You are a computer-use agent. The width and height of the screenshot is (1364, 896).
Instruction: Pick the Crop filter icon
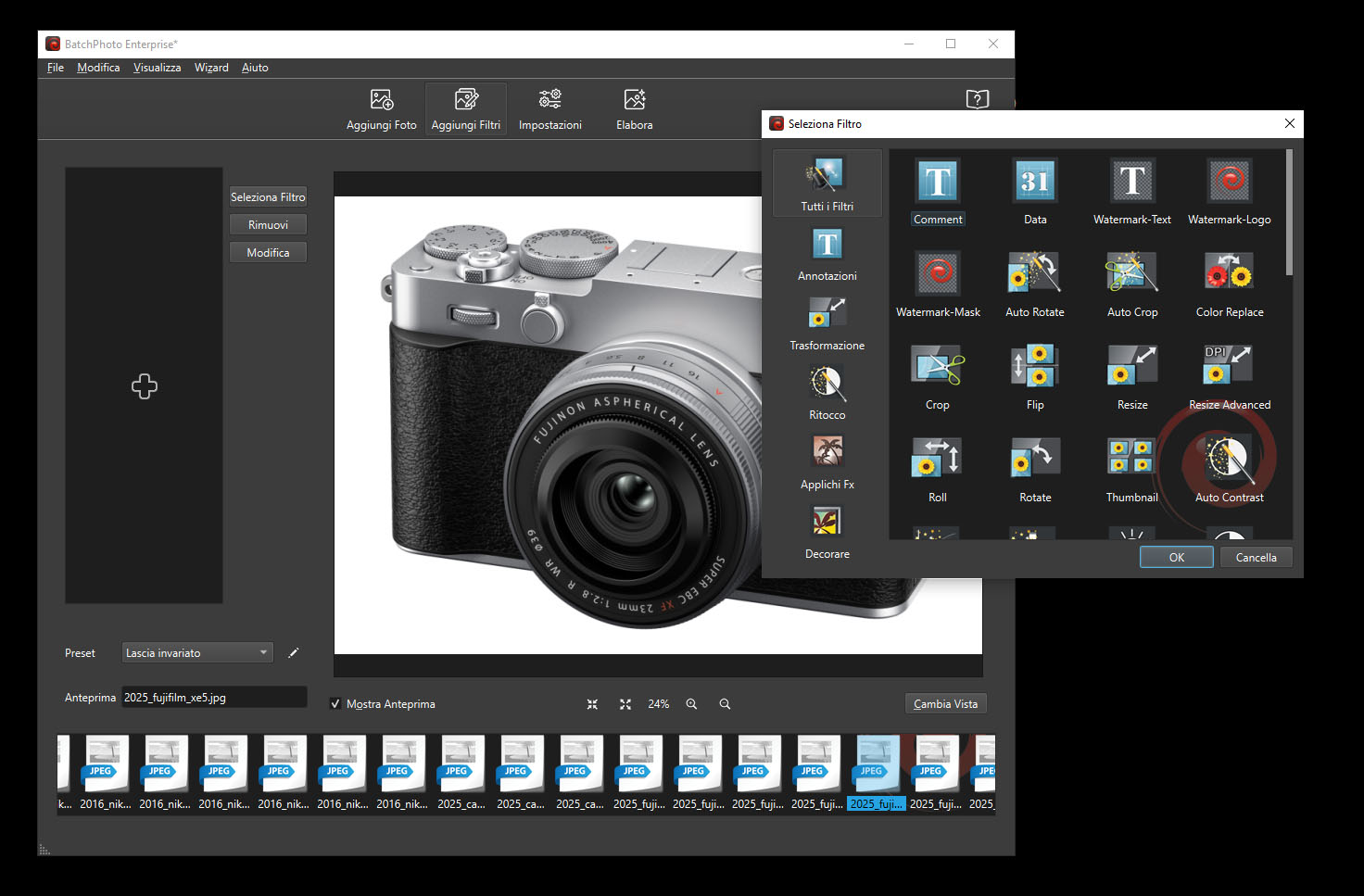(x=938, y=367)
